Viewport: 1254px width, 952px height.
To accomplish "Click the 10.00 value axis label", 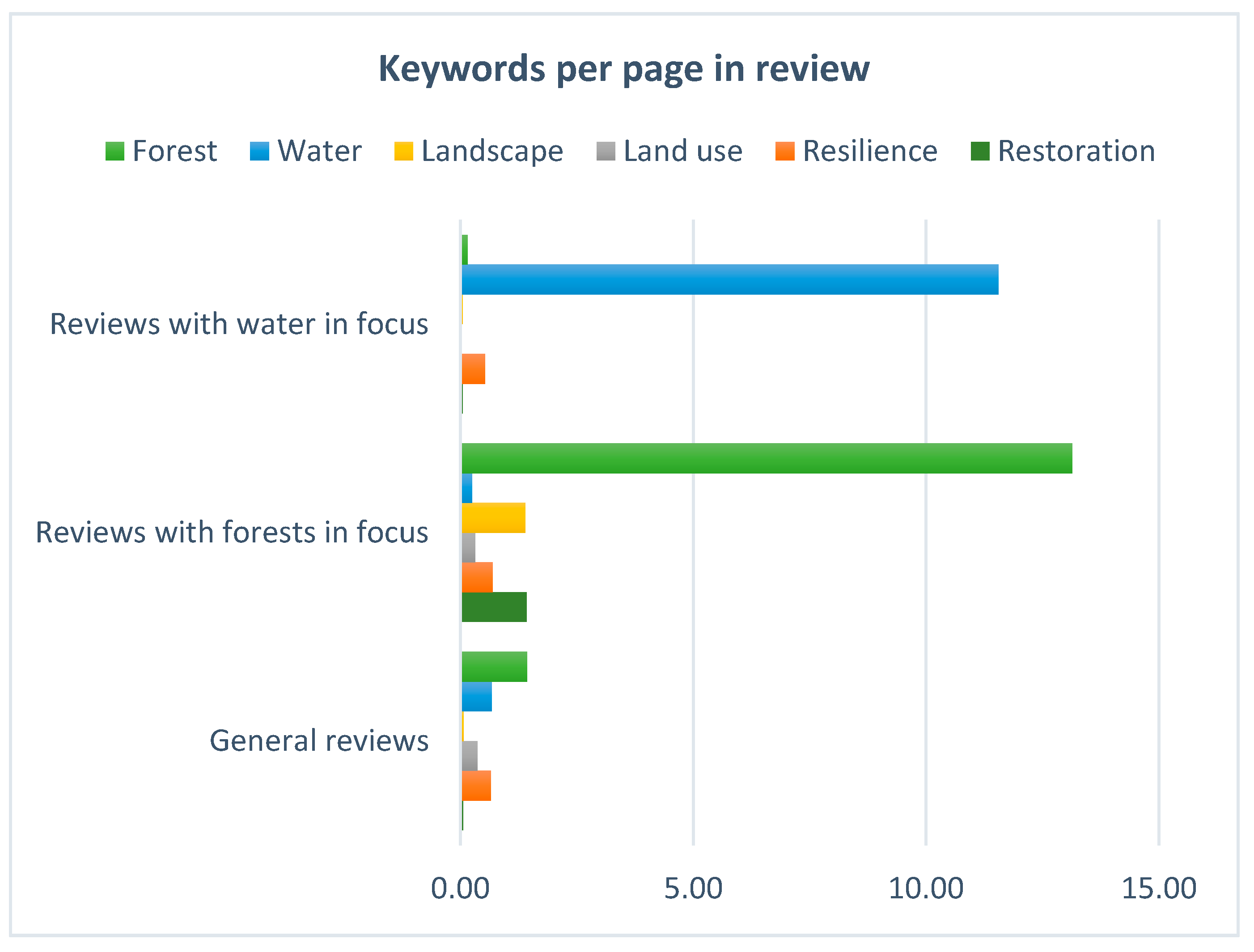I will point(925,888).
